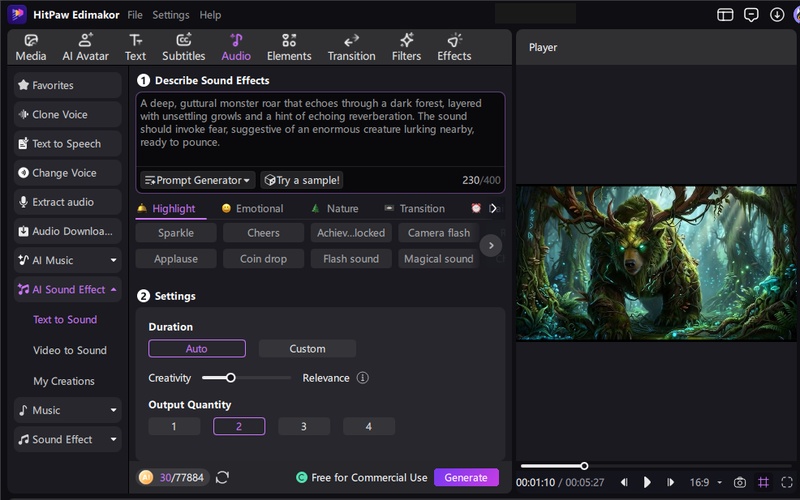
Task: Open Favorites in the audio sidebar
Action: point(67,85)
